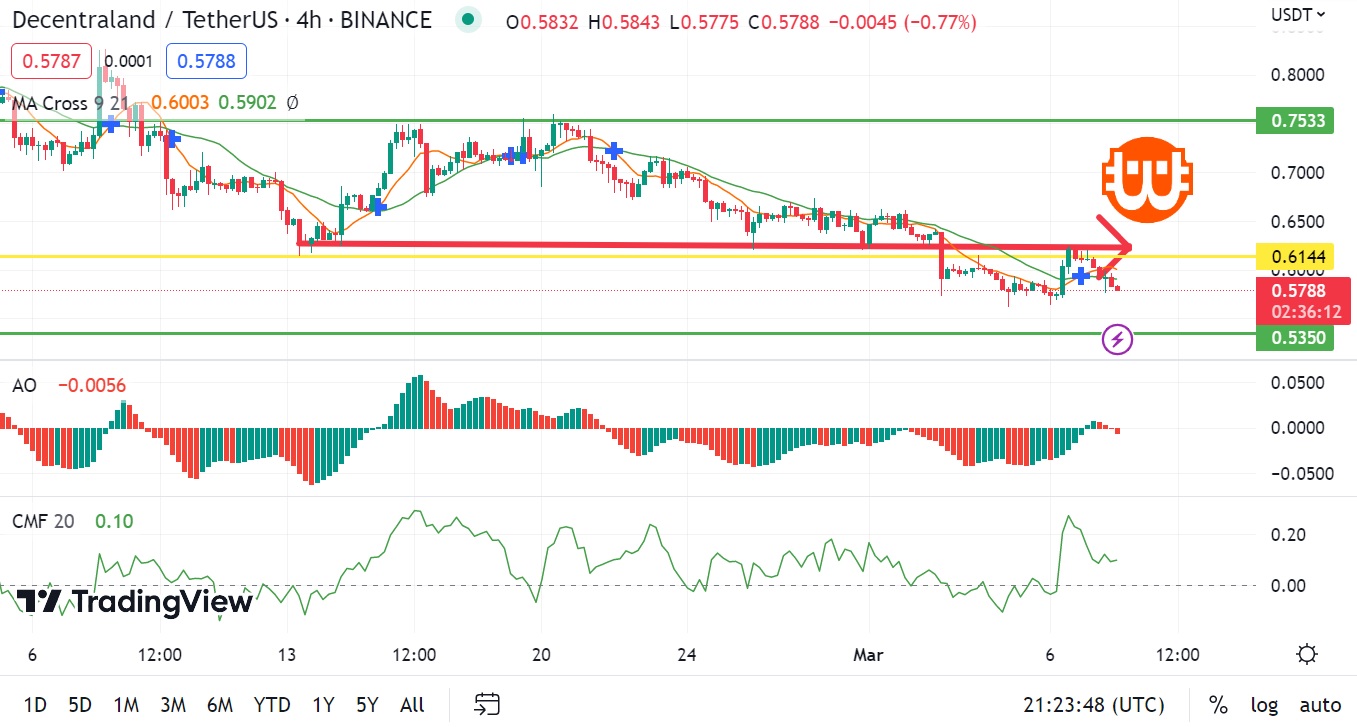Click the purple lightning bolt event icon
The height and width of the screenshot is (727, 1357).
(x=1117, y=340)
